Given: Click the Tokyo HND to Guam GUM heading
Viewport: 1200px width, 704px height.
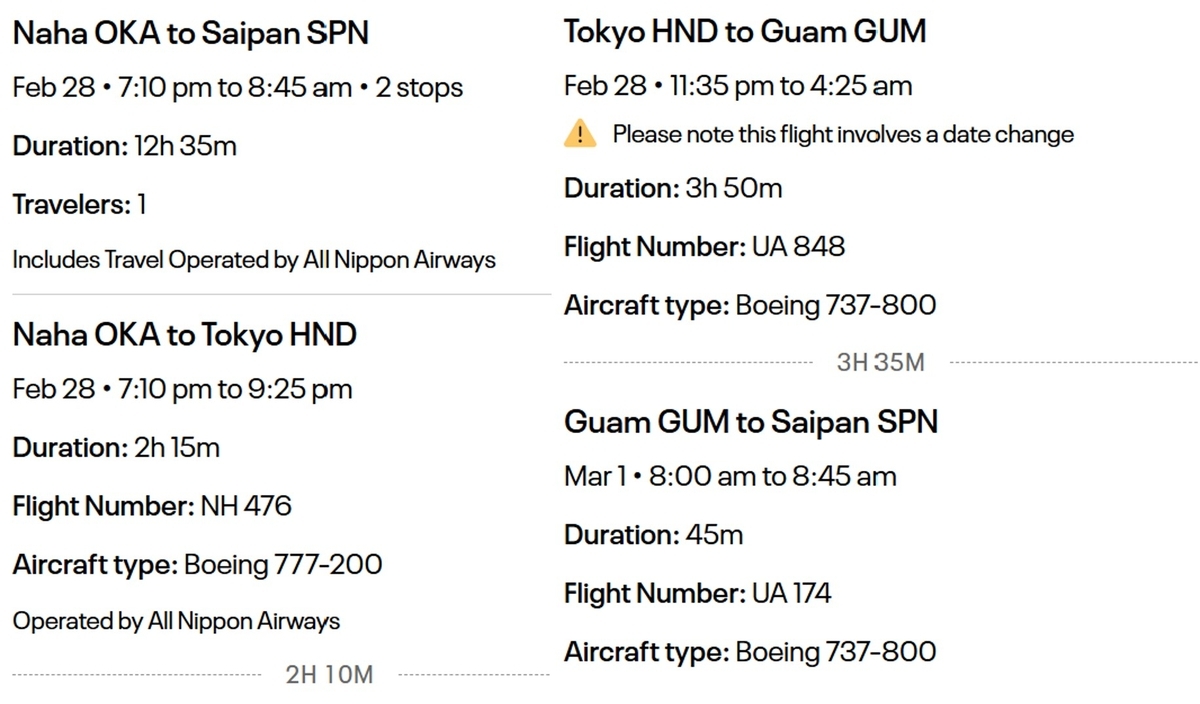Looking at the screenshot, I should click(x=745, y=31).
